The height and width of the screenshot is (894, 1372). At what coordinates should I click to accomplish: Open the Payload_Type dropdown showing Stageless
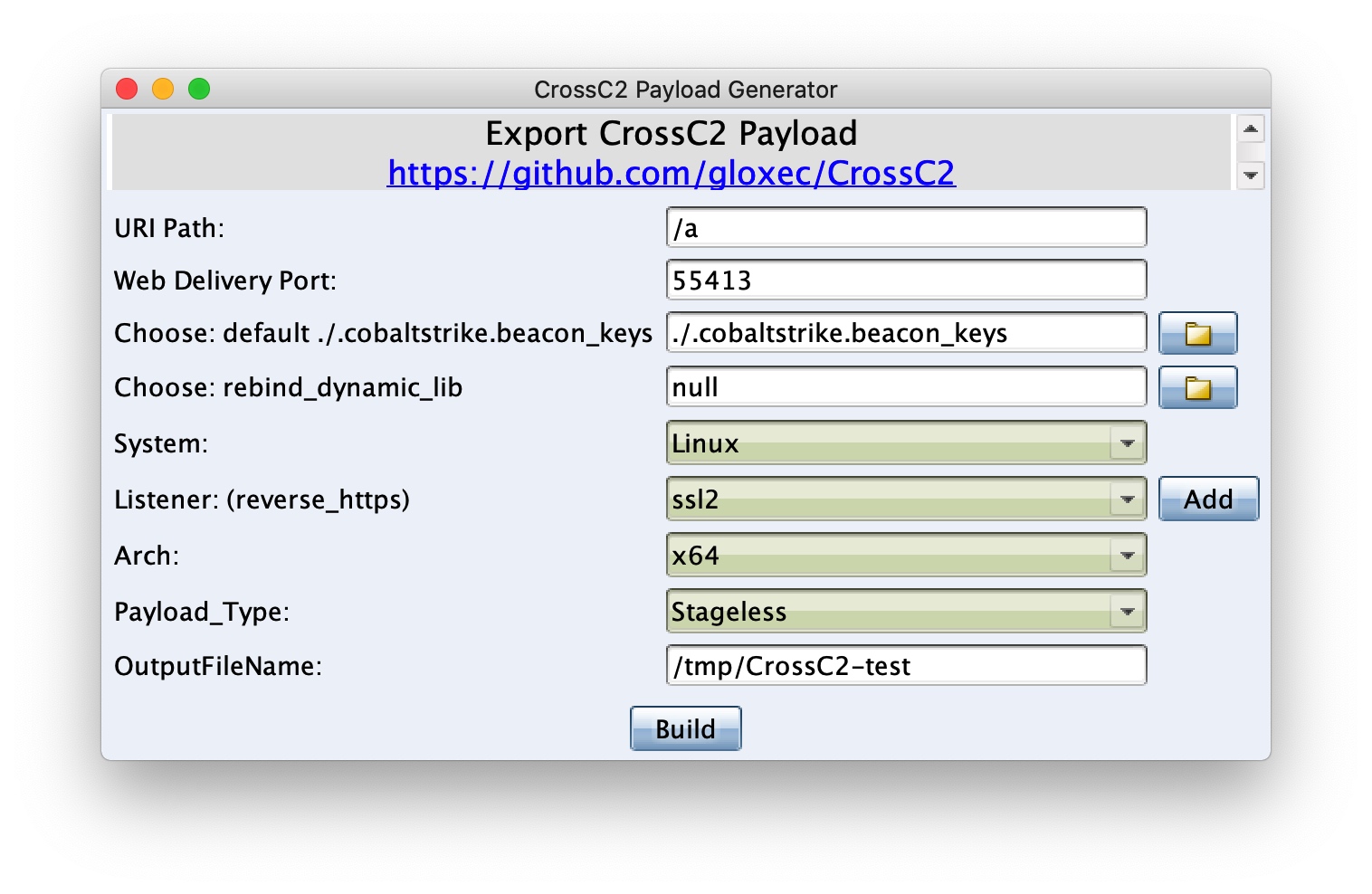coord(906,612)
